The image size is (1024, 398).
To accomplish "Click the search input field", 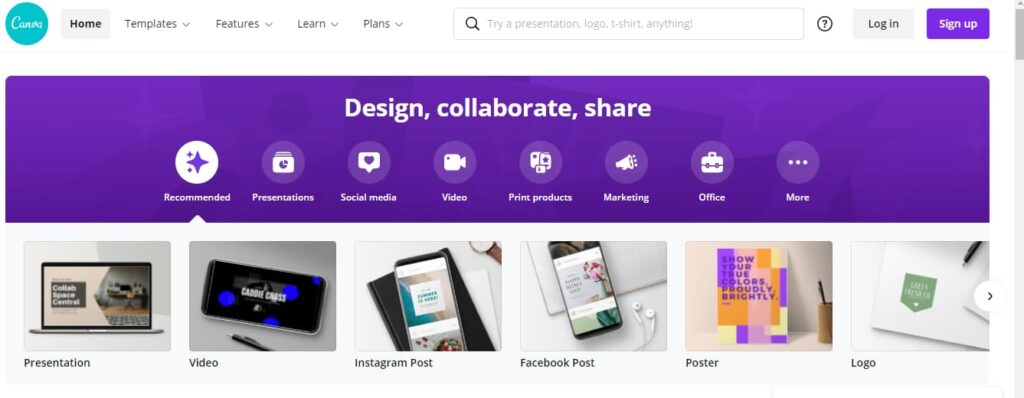I will (628, 24).
